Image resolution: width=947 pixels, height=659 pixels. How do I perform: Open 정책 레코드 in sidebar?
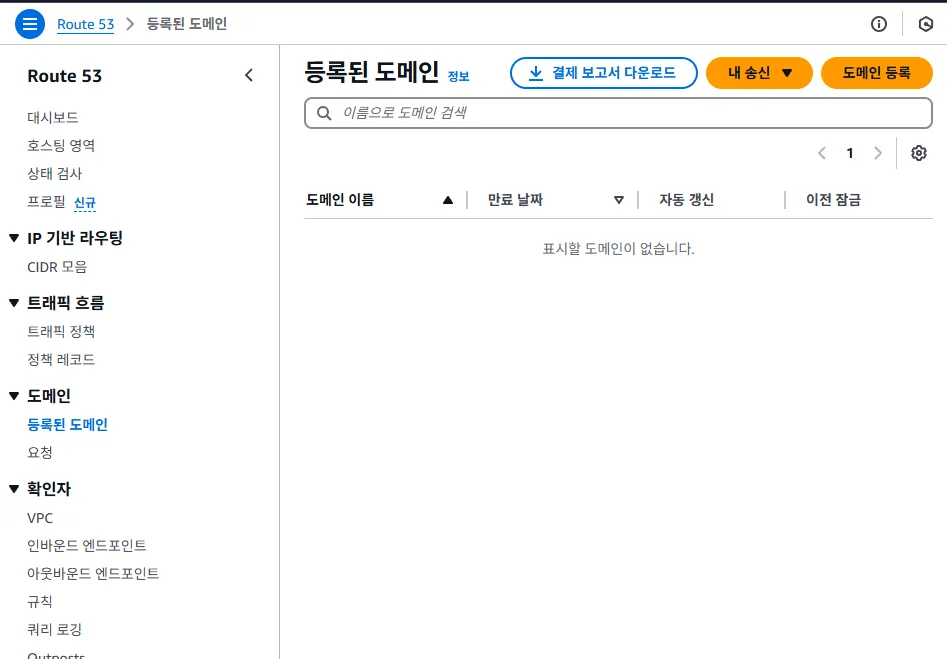tap(61, 360)
